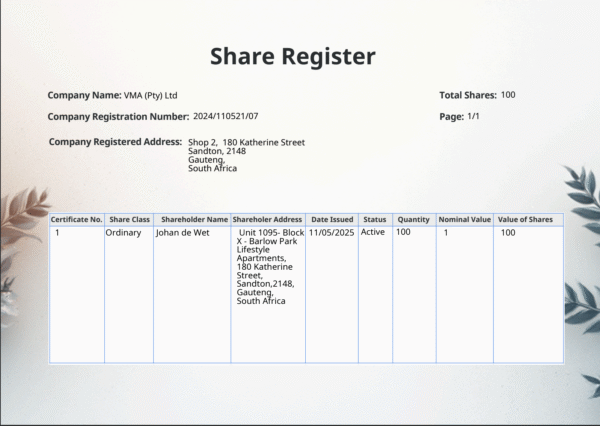Screen dimensions: 600x426
Task: Click the Nominal Value column header
Action: tap(465, 220)
